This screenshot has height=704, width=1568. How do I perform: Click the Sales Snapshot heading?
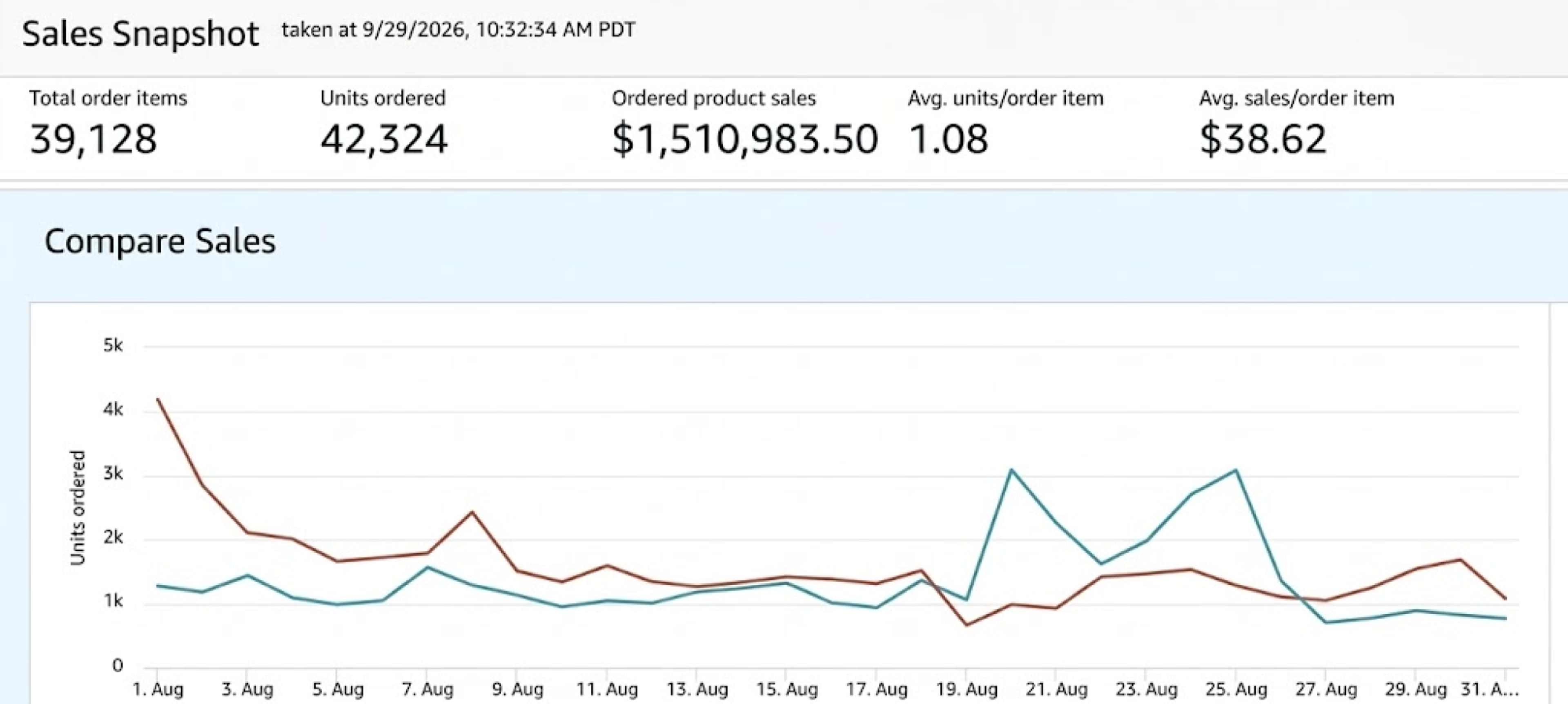point(140,34)
